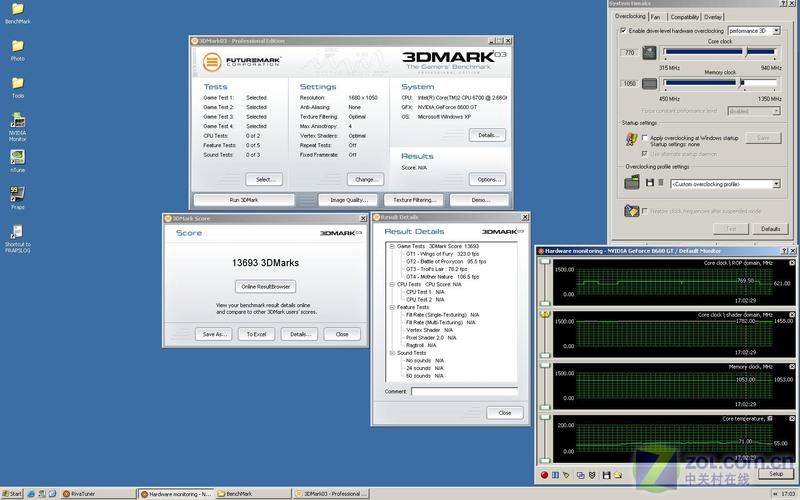Screen dimensions: 800x500
Task: Open Force constant performance level dropdown
Action: [754, 111]
